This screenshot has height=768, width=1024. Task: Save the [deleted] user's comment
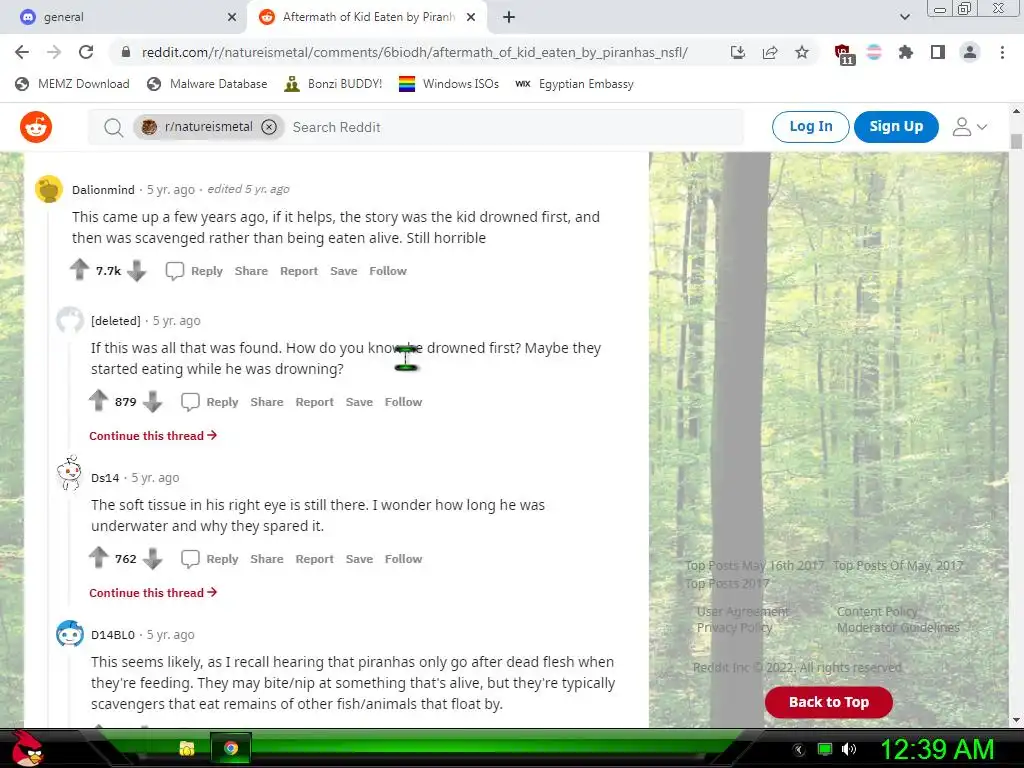coord(359,402)
